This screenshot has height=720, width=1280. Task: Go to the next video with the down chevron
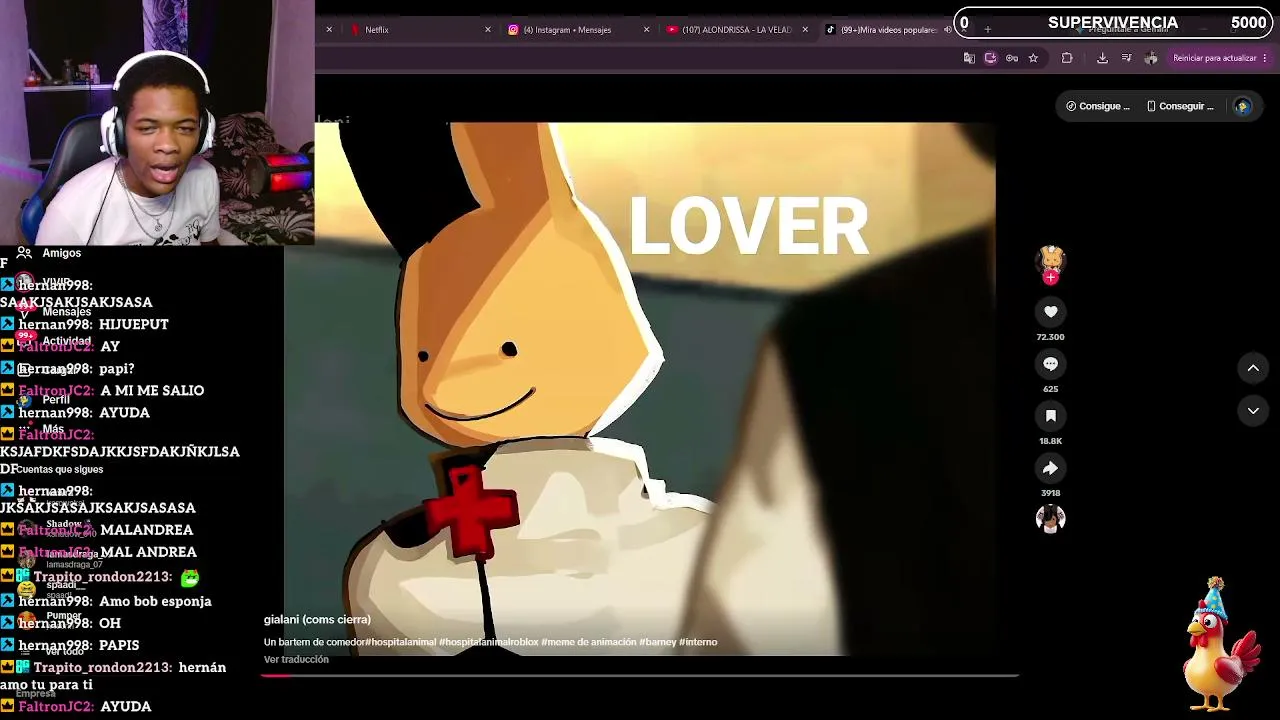(x=1253, y=411)
